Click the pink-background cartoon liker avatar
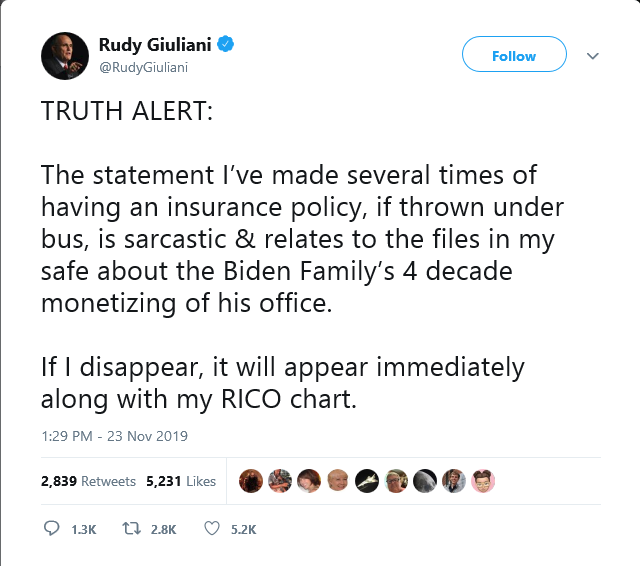The height and width of the screenshot is (566, 640). 483,480
